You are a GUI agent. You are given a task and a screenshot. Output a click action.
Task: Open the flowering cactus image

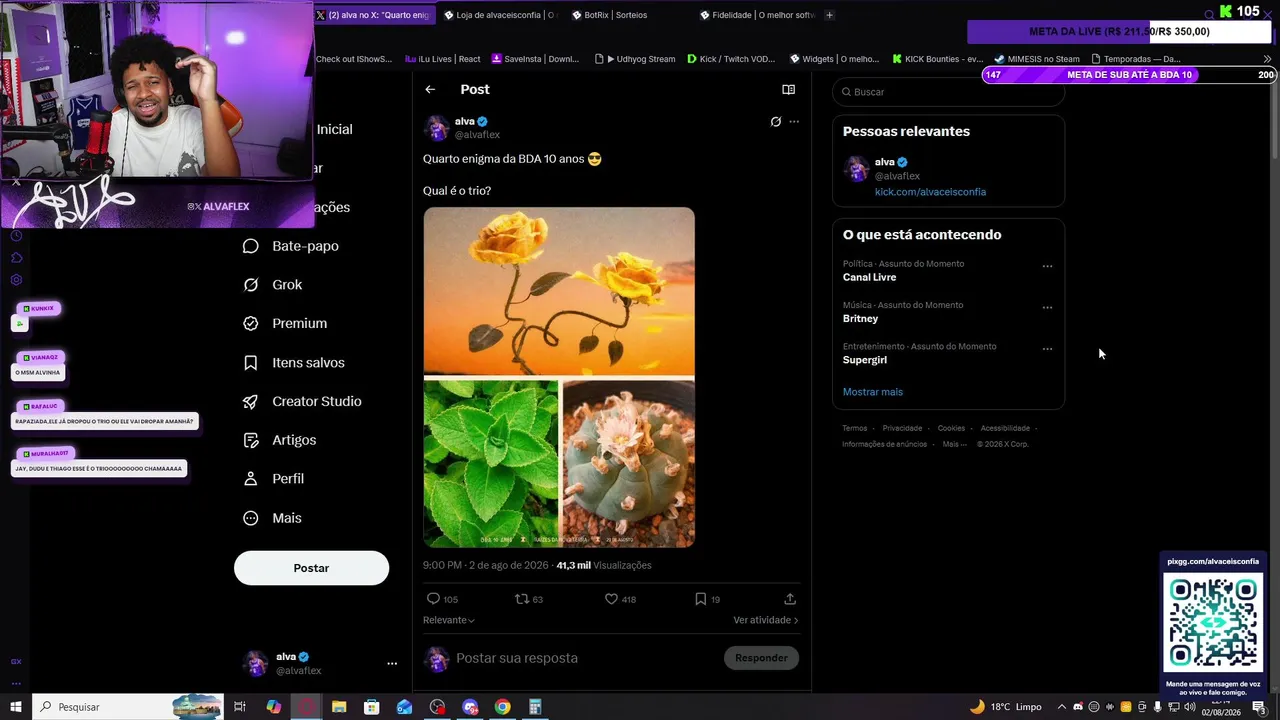tap(628, 463)
